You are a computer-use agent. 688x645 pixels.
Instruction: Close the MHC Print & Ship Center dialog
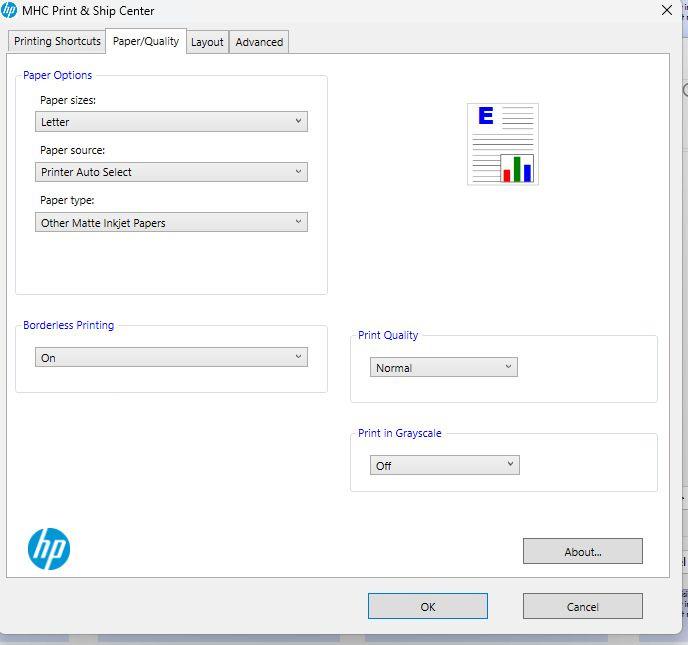click(666, 10)
